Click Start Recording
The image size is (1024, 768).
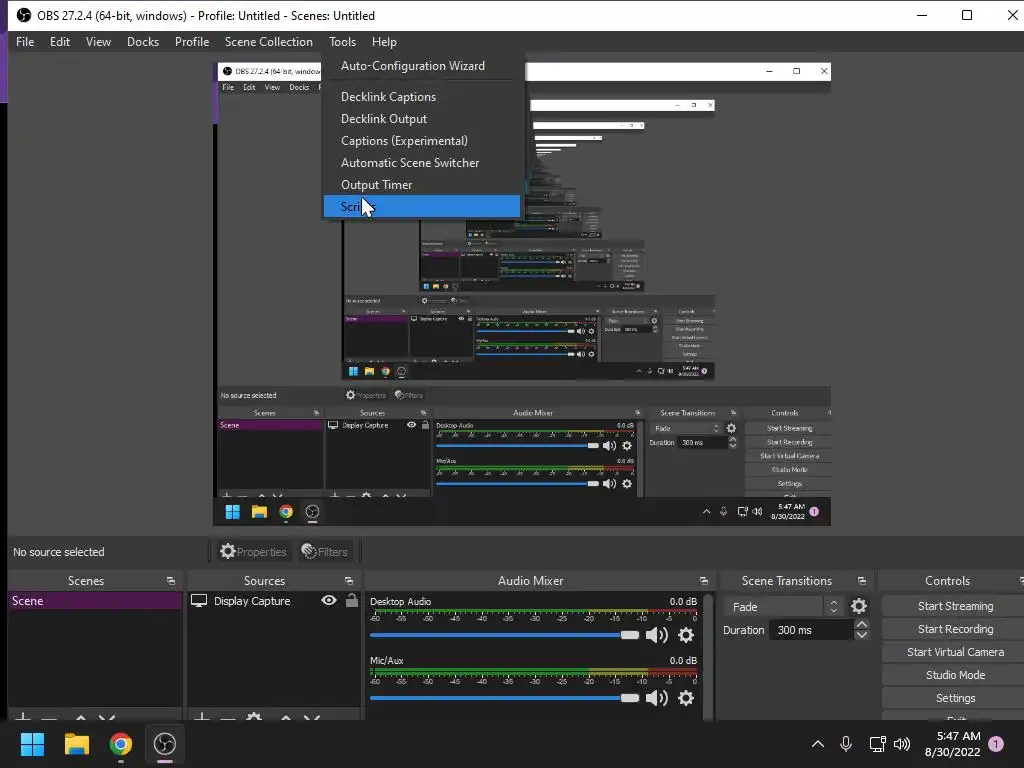(955, 629)
